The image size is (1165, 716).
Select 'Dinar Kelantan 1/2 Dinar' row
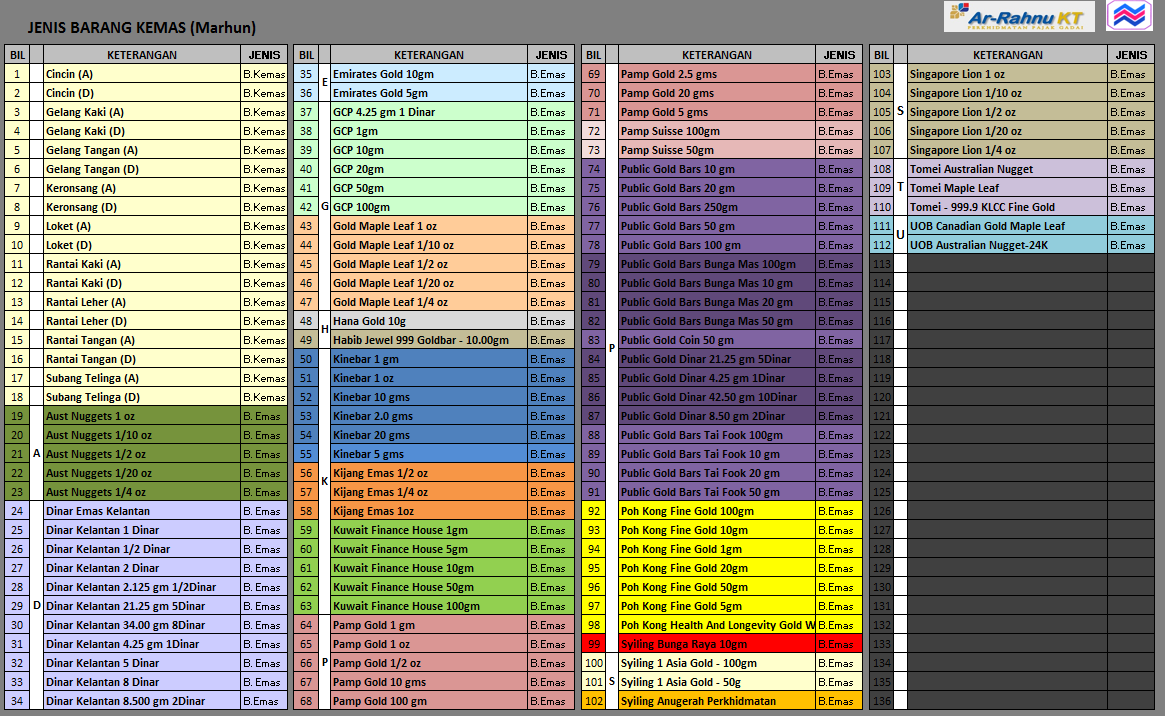click(146, 549)
